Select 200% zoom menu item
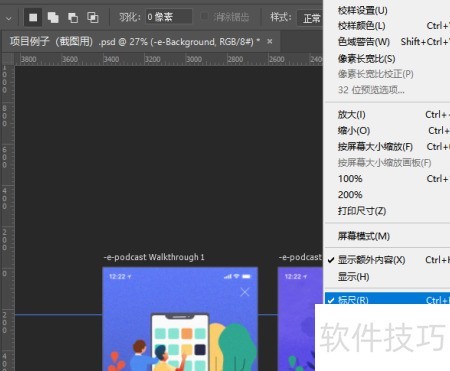Viewport: 450px width, 371px height. point(387,194)
